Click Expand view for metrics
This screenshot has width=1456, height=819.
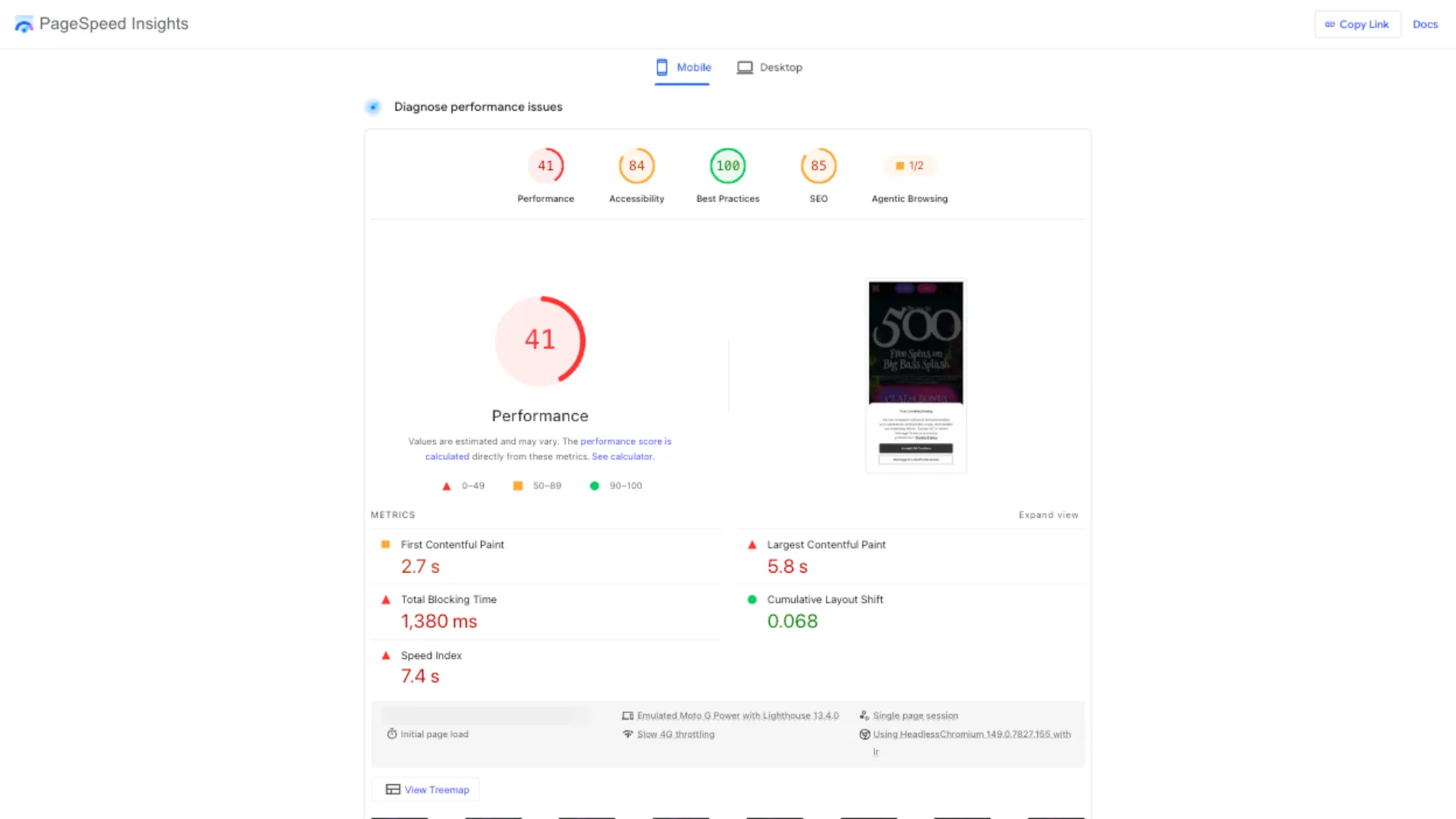pyautogui.click(x=1048, y=515)
